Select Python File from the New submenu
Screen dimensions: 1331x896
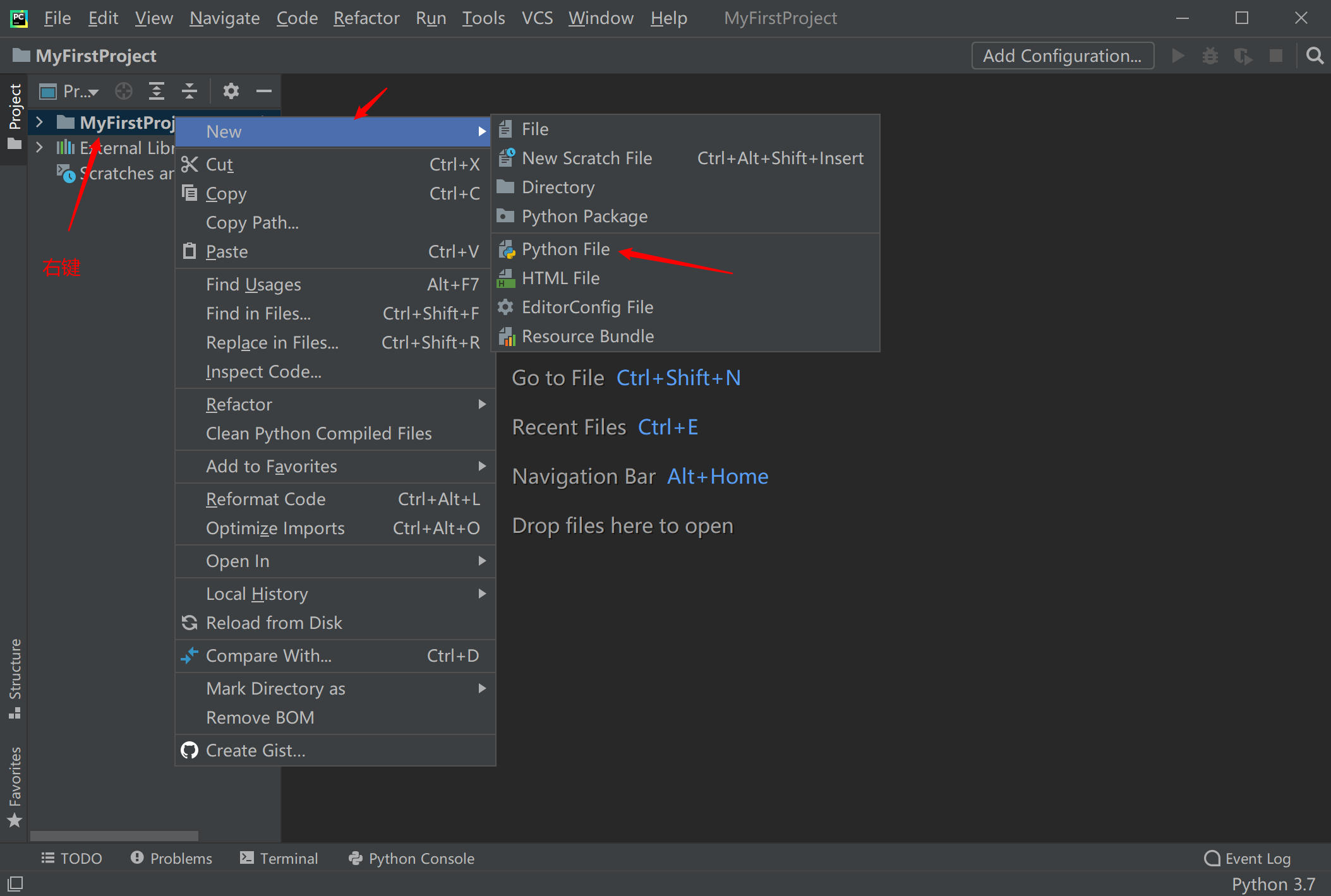pyautogui.click(x=565, y=249)
